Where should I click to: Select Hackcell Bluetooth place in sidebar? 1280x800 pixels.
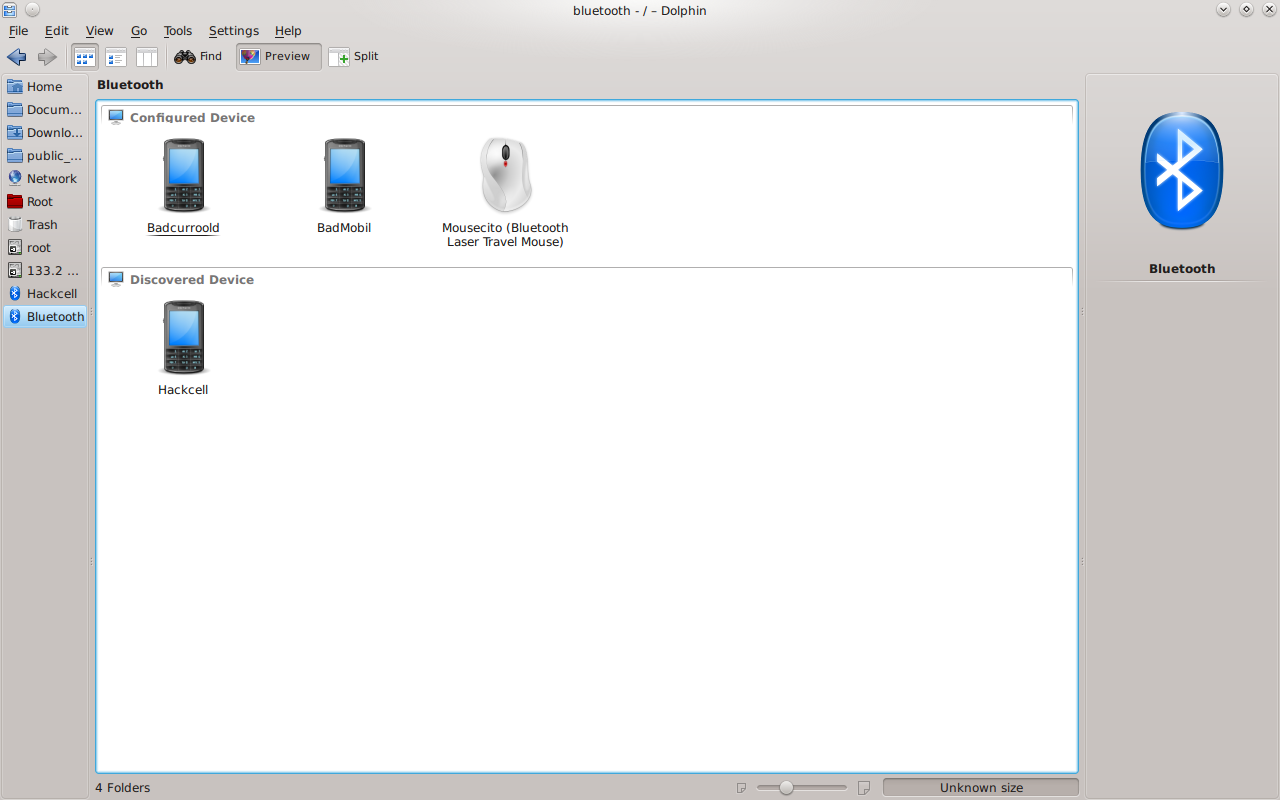click(x=45, y=294)
